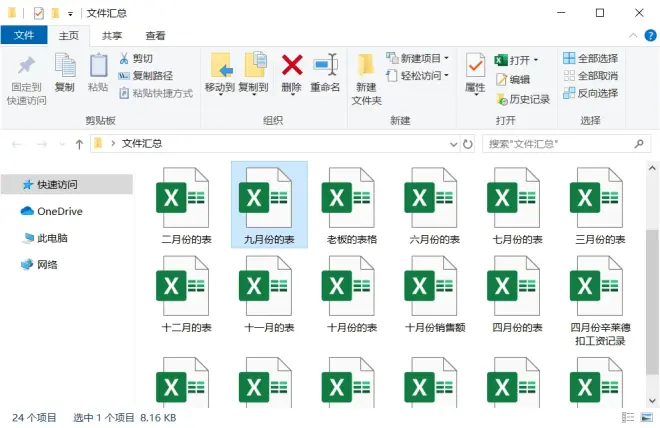This screenshot has width=660, height=428.
Task: Click the Refresh button beside address bar
Action: pyautogui.click(x=468, y=144)
